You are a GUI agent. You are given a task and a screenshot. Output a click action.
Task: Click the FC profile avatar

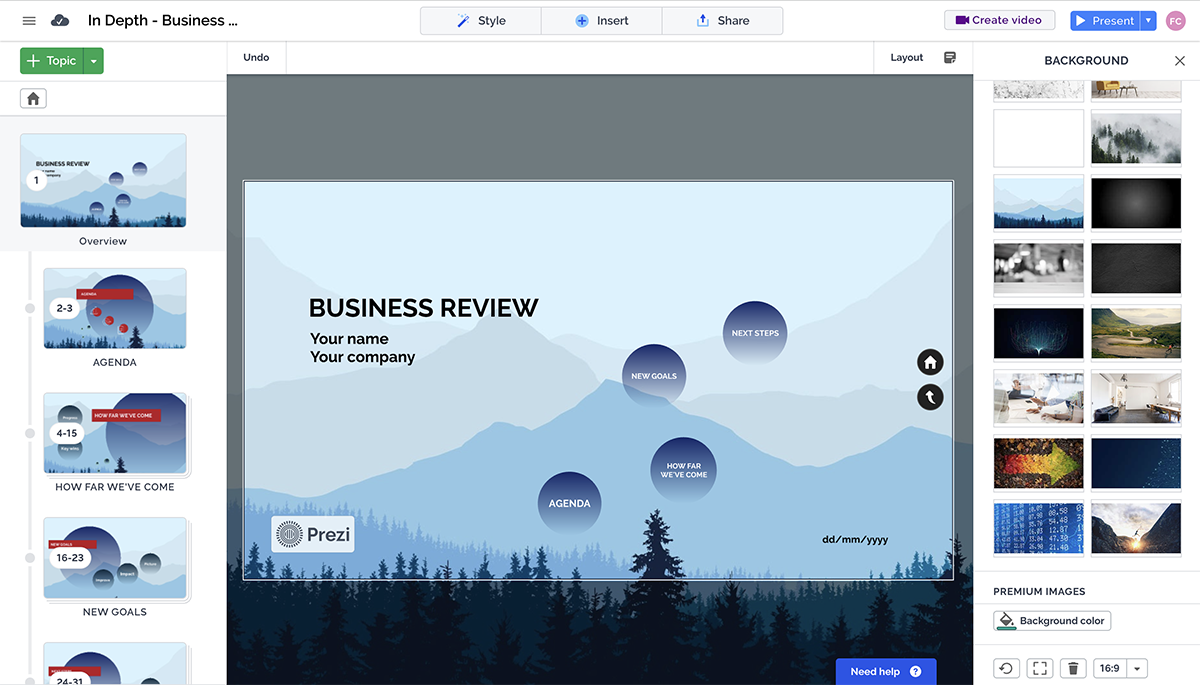pyautogui.click(x=1175, y=20)
